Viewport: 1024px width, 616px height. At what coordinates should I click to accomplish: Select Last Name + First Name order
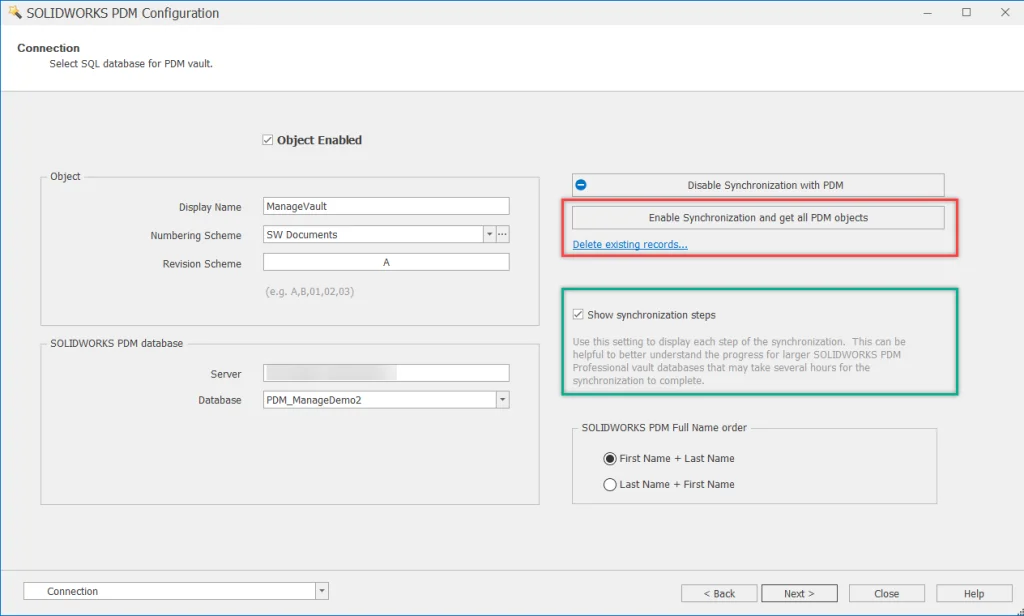(610, 484)
